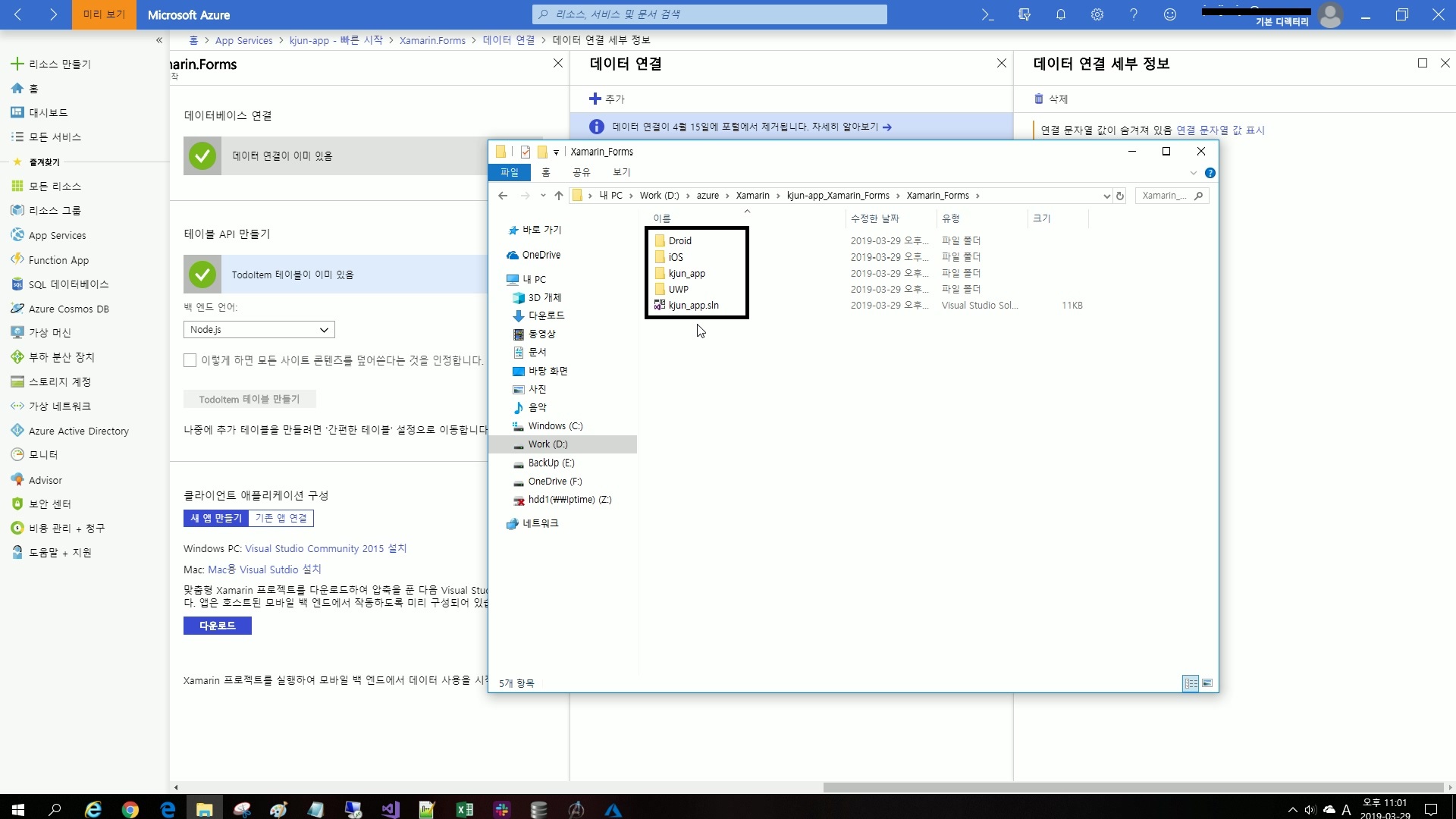Open the View tab in Explorer
The width and height of the screenshot is (1456, 819).
click(621, 172)
